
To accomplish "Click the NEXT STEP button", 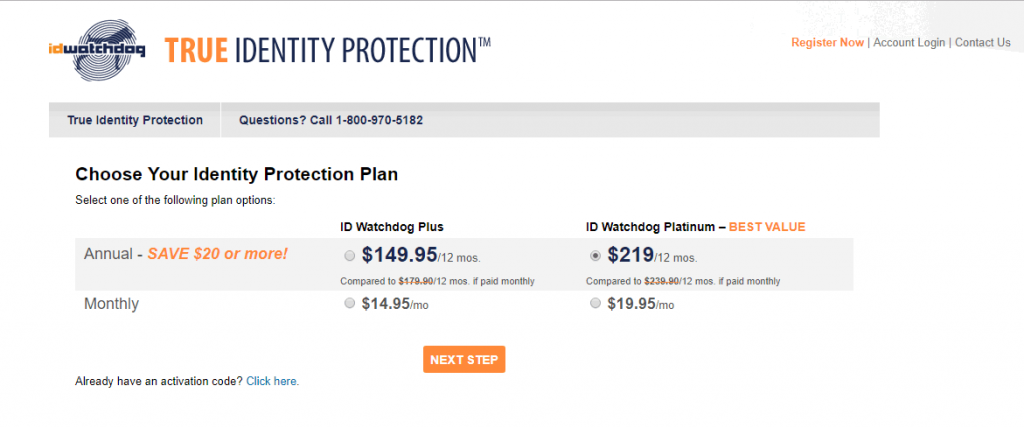I will tap(464, 359).
